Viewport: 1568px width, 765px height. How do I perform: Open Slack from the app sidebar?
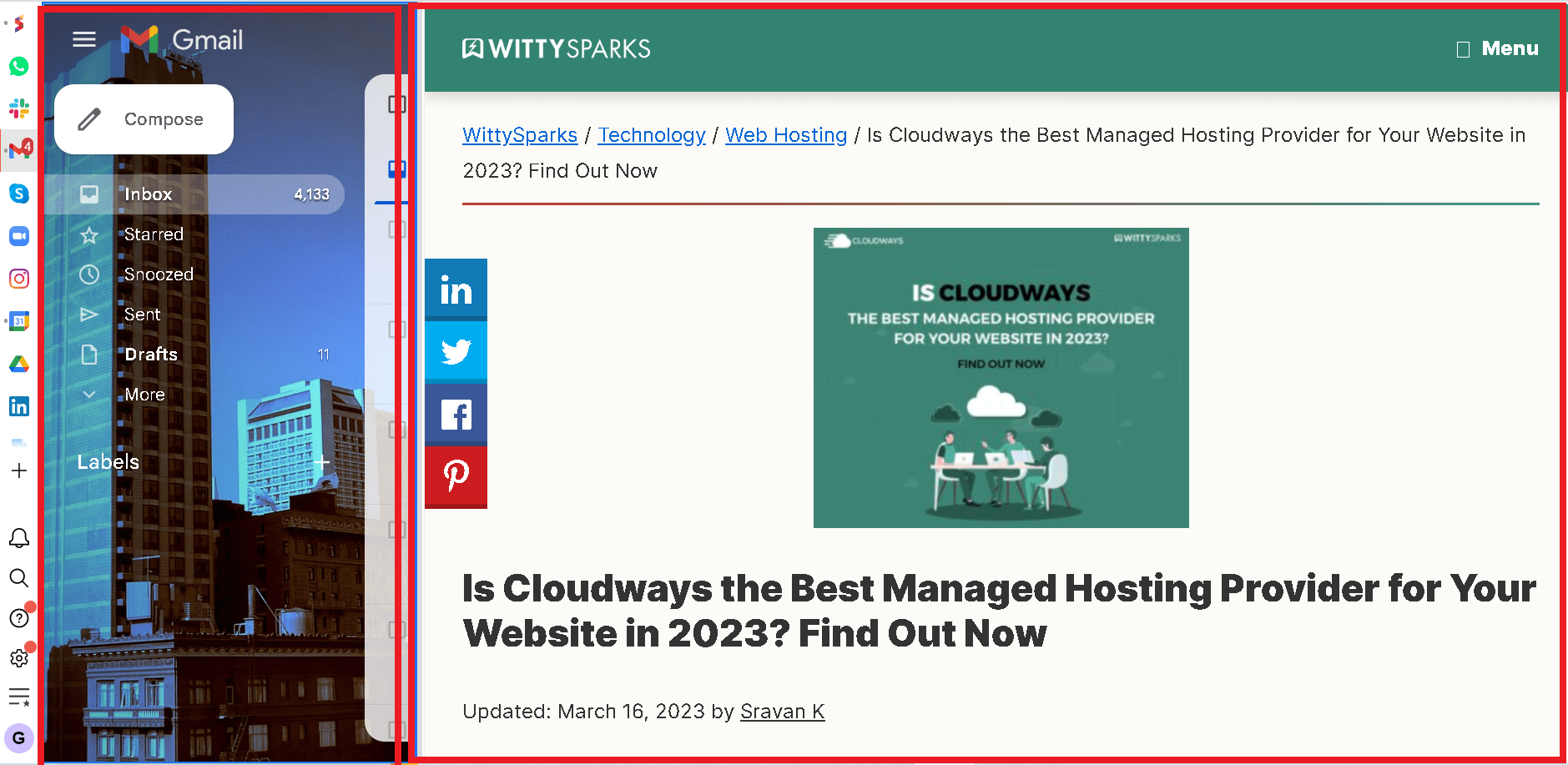18,108
